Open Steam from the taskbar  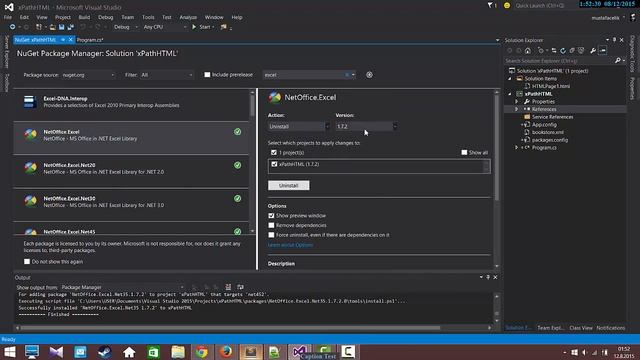104,352
